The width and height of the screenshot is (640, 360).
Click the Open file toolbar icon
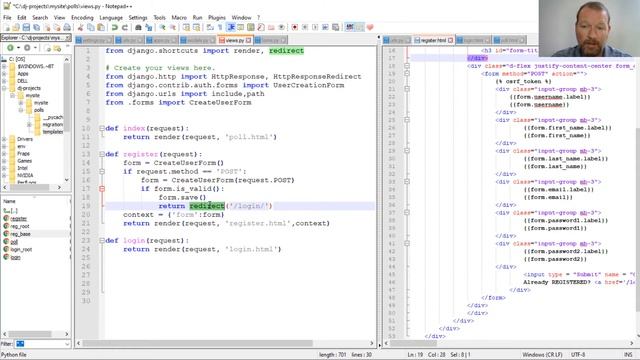click(x=16, y=27)
